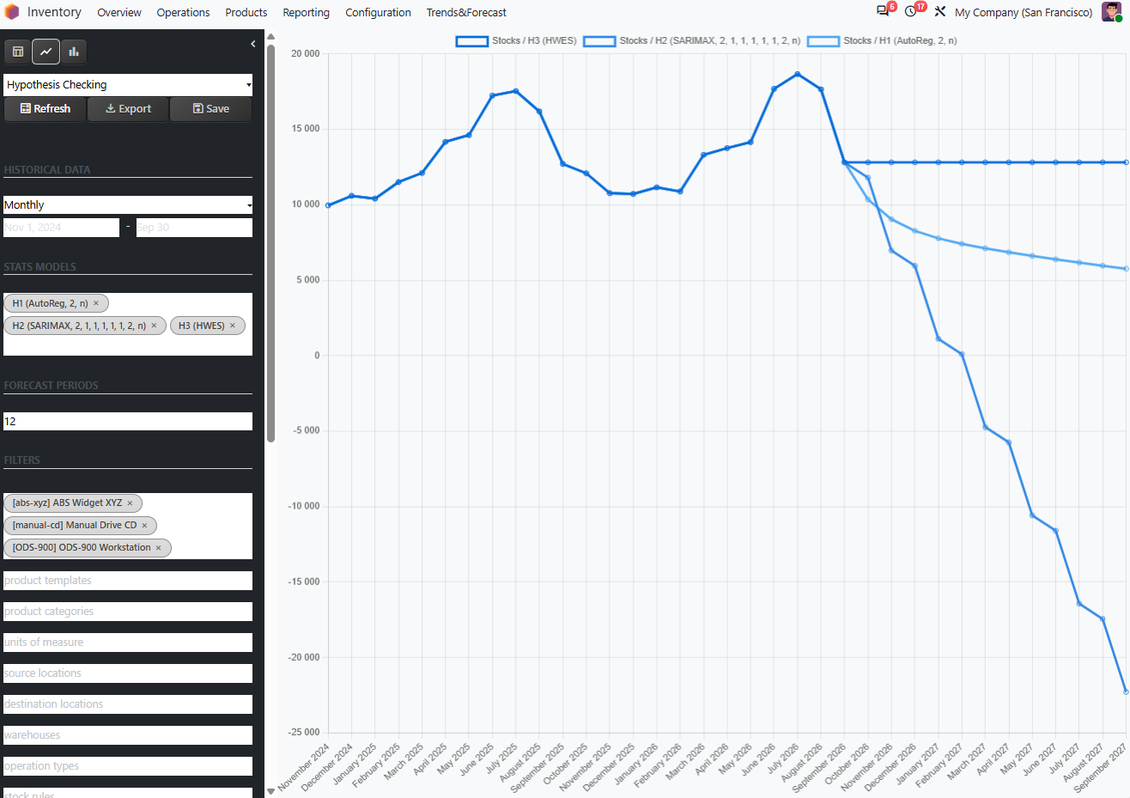Click the My Company (San Francisco) switcher
The width and height of the screenshot is (1130, 798).
[x=1023, y=12]
